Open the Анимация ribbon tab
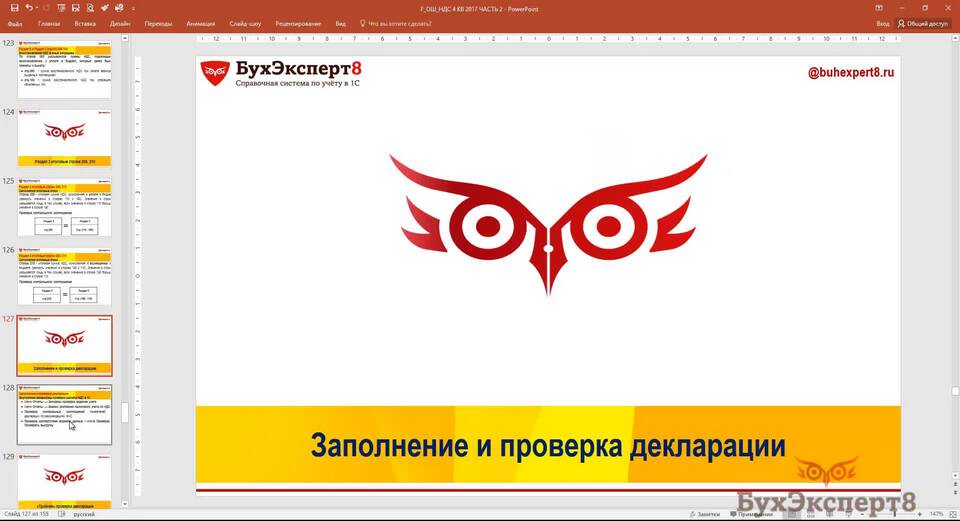 [x=201, y=24]
